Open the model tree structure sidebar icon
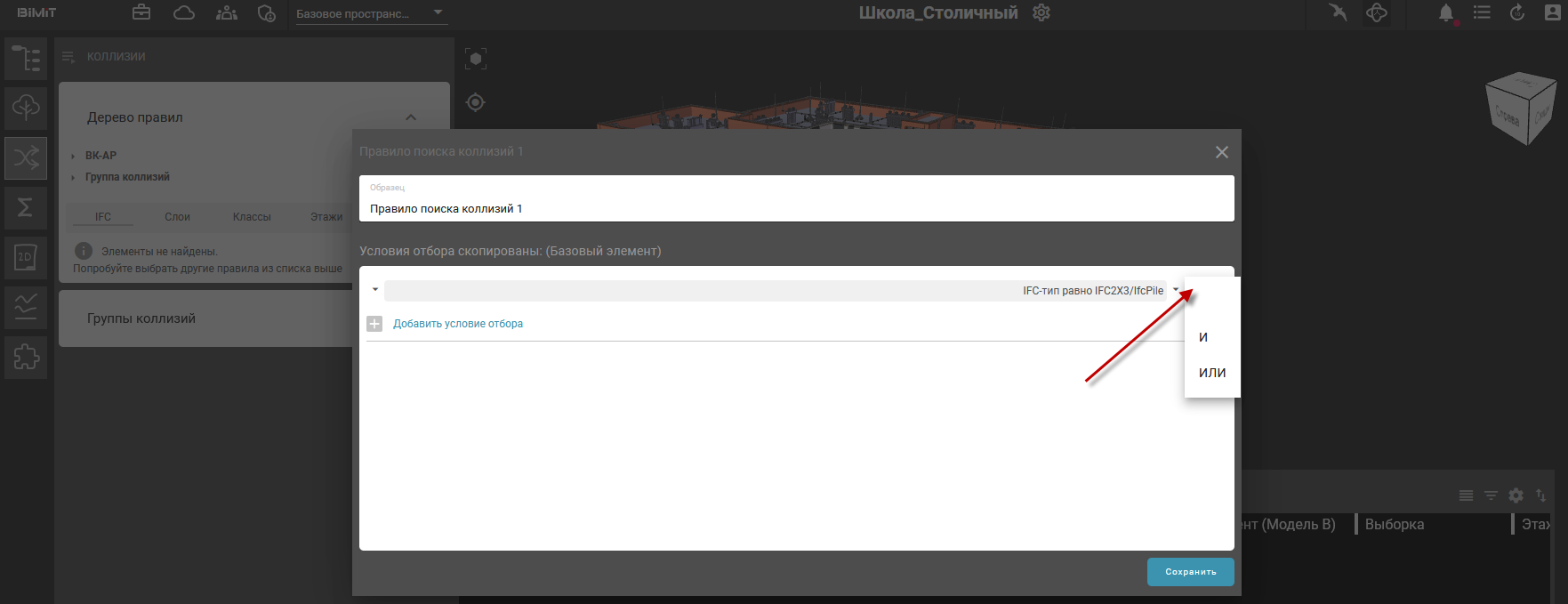 click(26, 59)
